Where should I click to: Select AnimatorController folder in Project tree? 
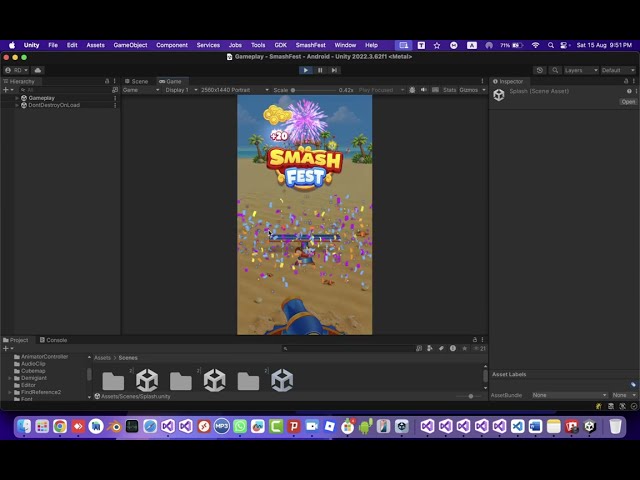click(x=44, y=357)
